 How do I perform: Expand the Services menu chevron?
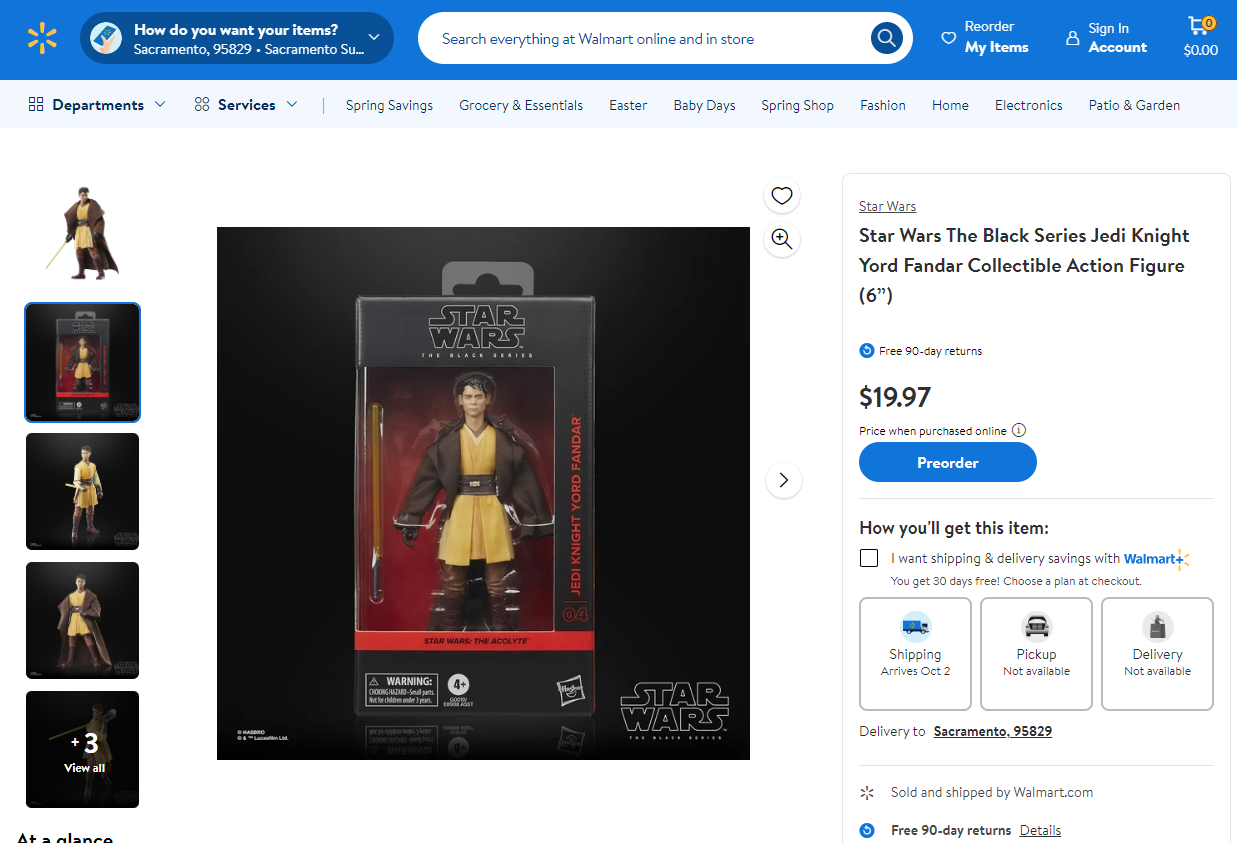coord(292,104)
